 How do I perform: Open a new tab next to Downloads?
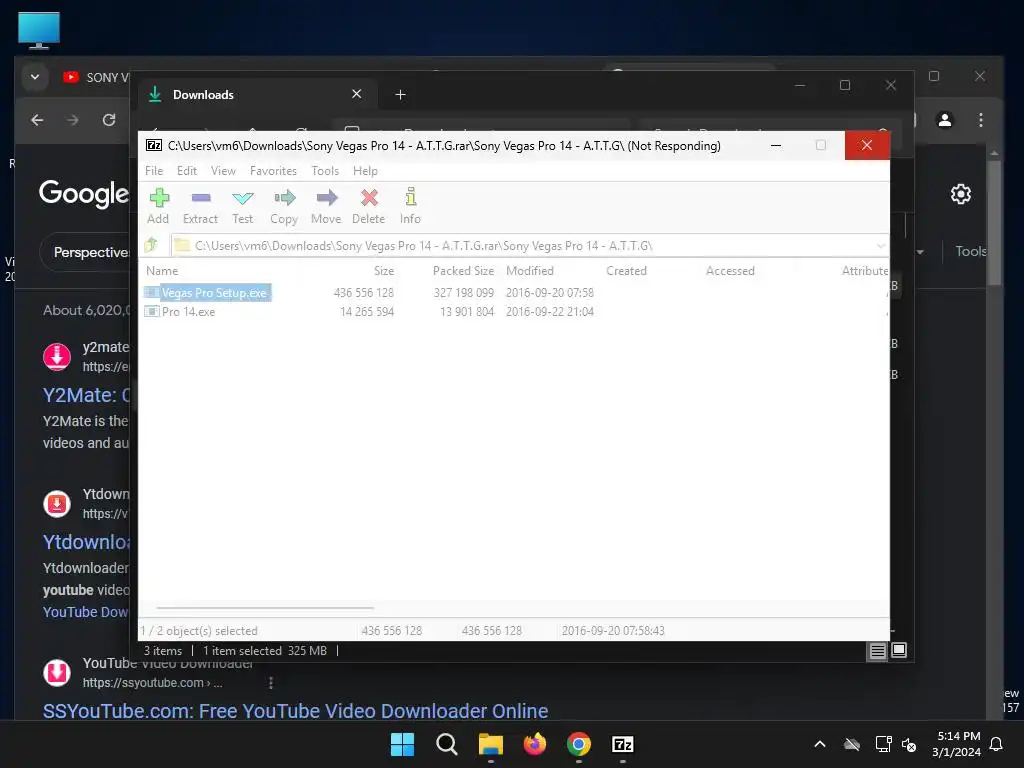pyautogui.click(x=400, y=95)
